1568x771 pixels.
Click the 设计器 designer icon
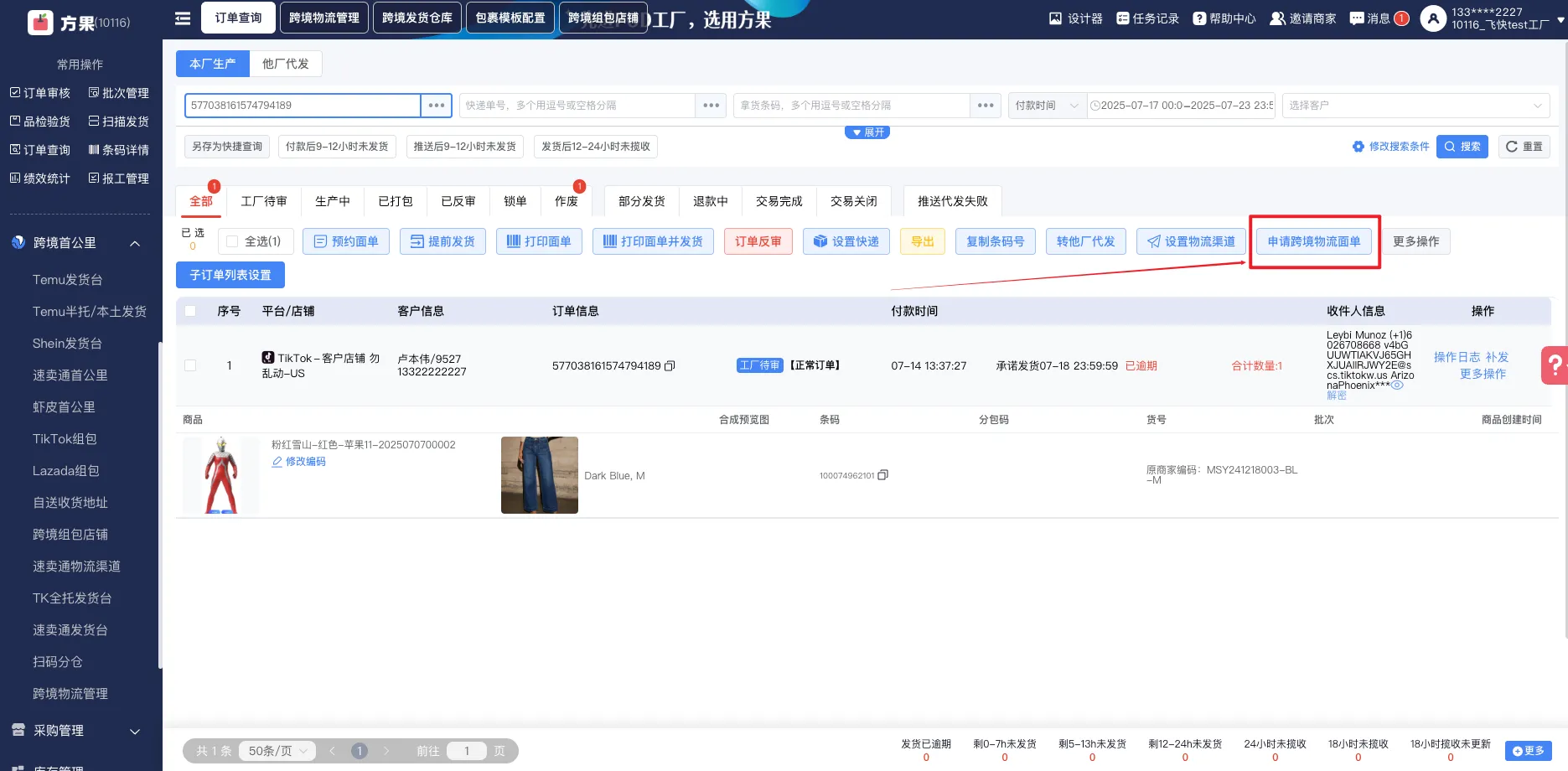pos(1056,18)
